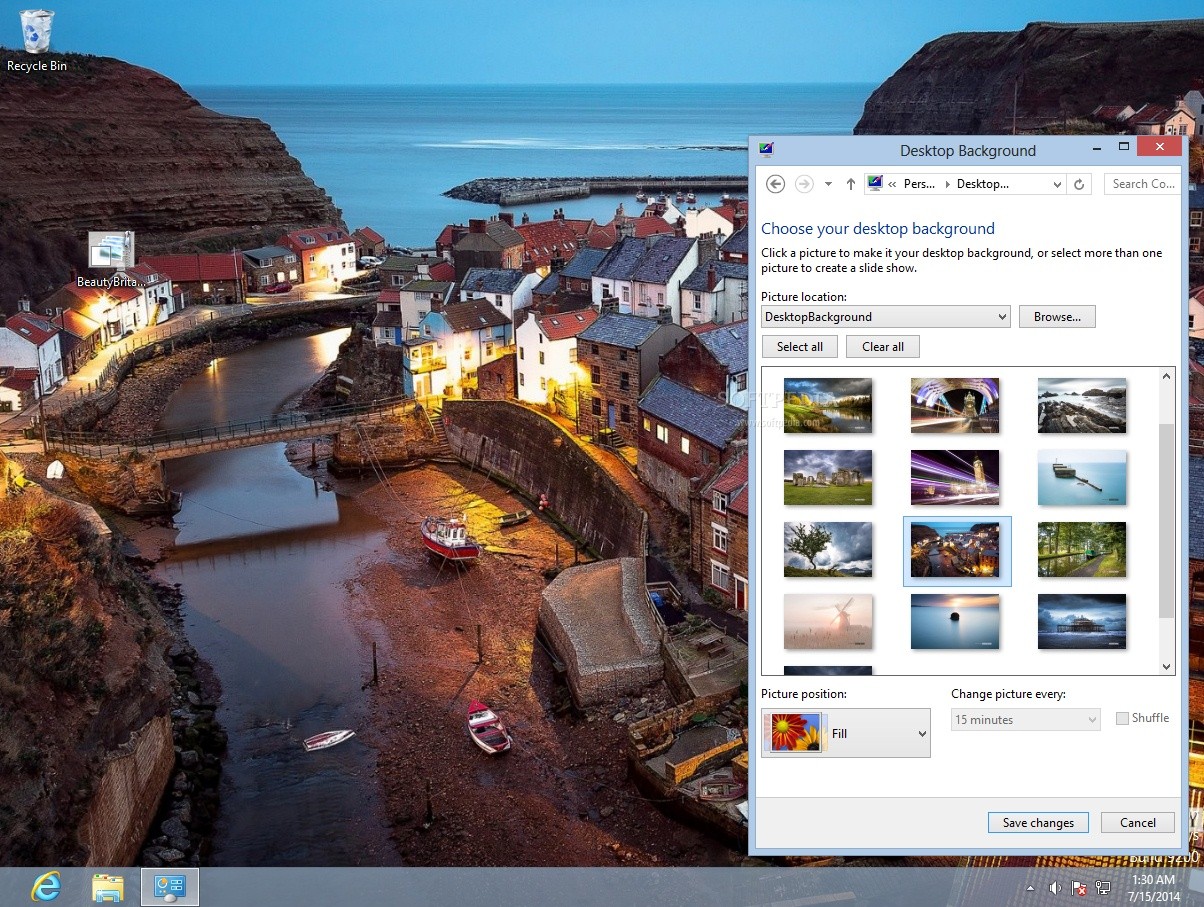Click the Select all button
Viewport: 1204px width, 907px height.
click(800, 347)
